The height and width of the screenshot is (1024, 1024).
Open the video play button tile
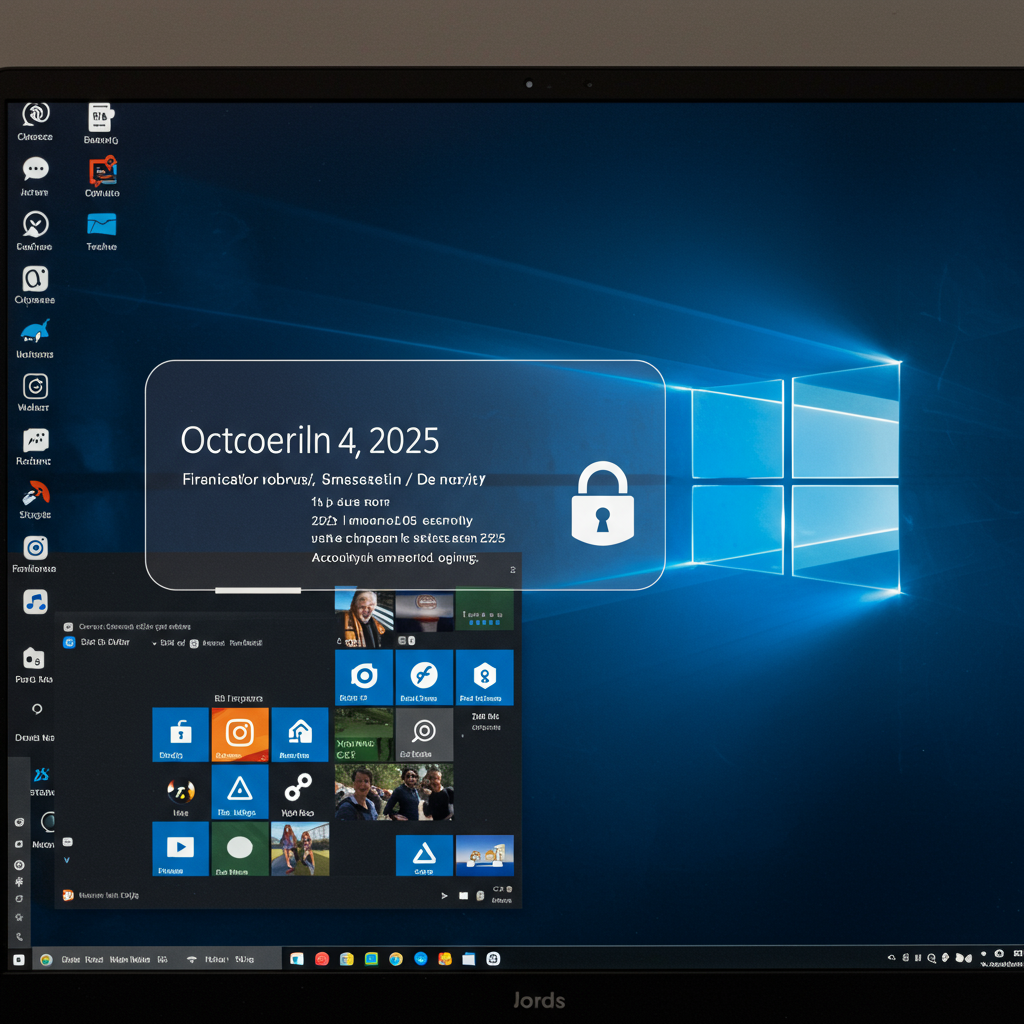pos(180,848)
